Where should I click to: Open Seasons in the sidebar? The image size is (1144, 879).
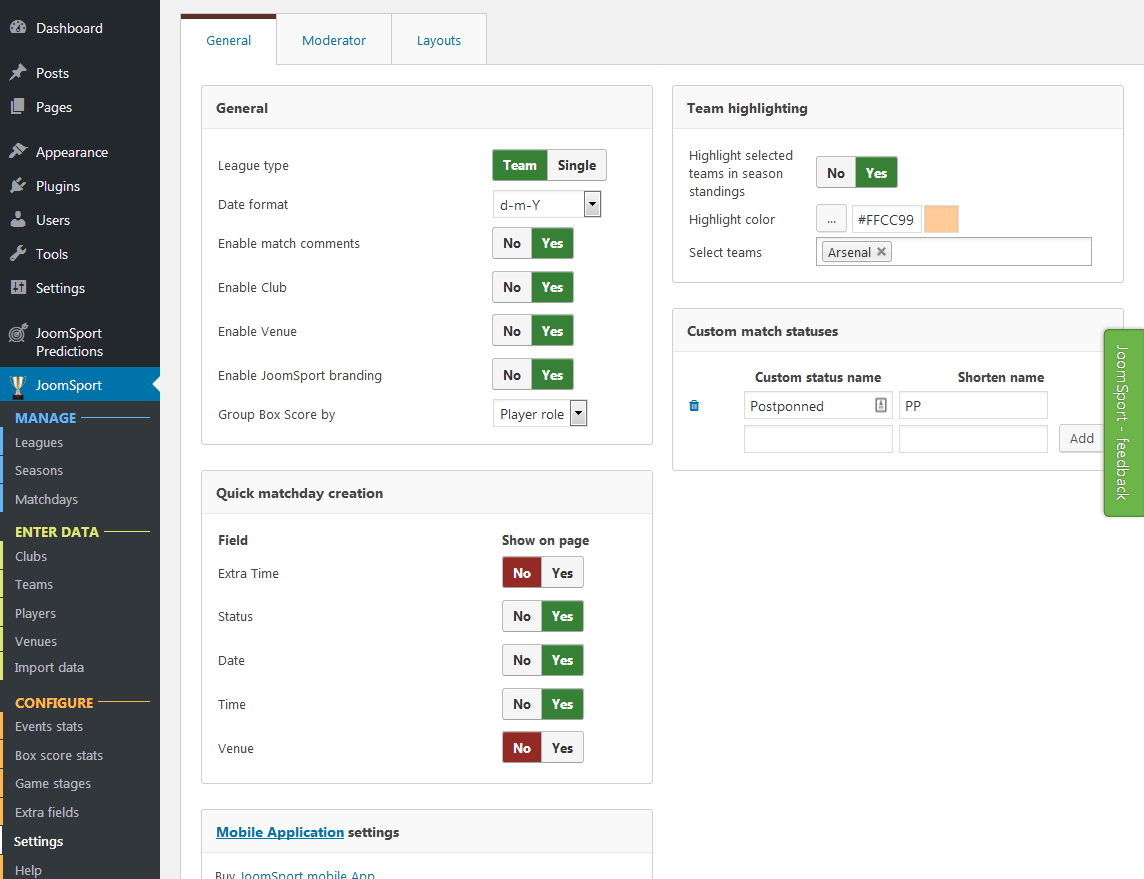(39, 471)
